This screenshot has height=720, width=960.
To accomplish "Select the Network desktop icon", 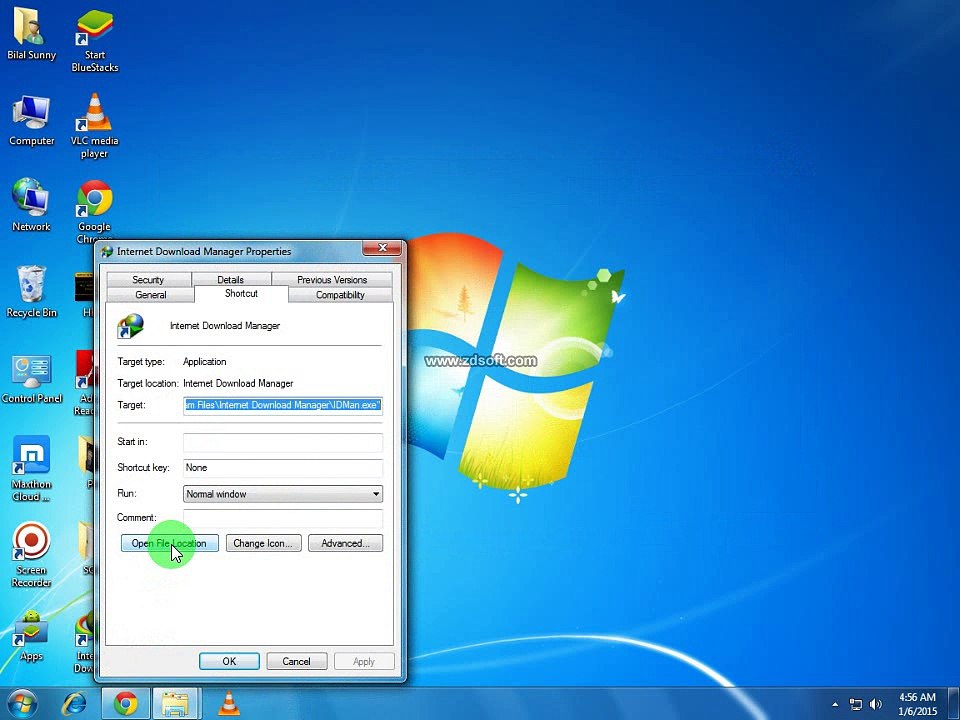I will click(31, 205).
